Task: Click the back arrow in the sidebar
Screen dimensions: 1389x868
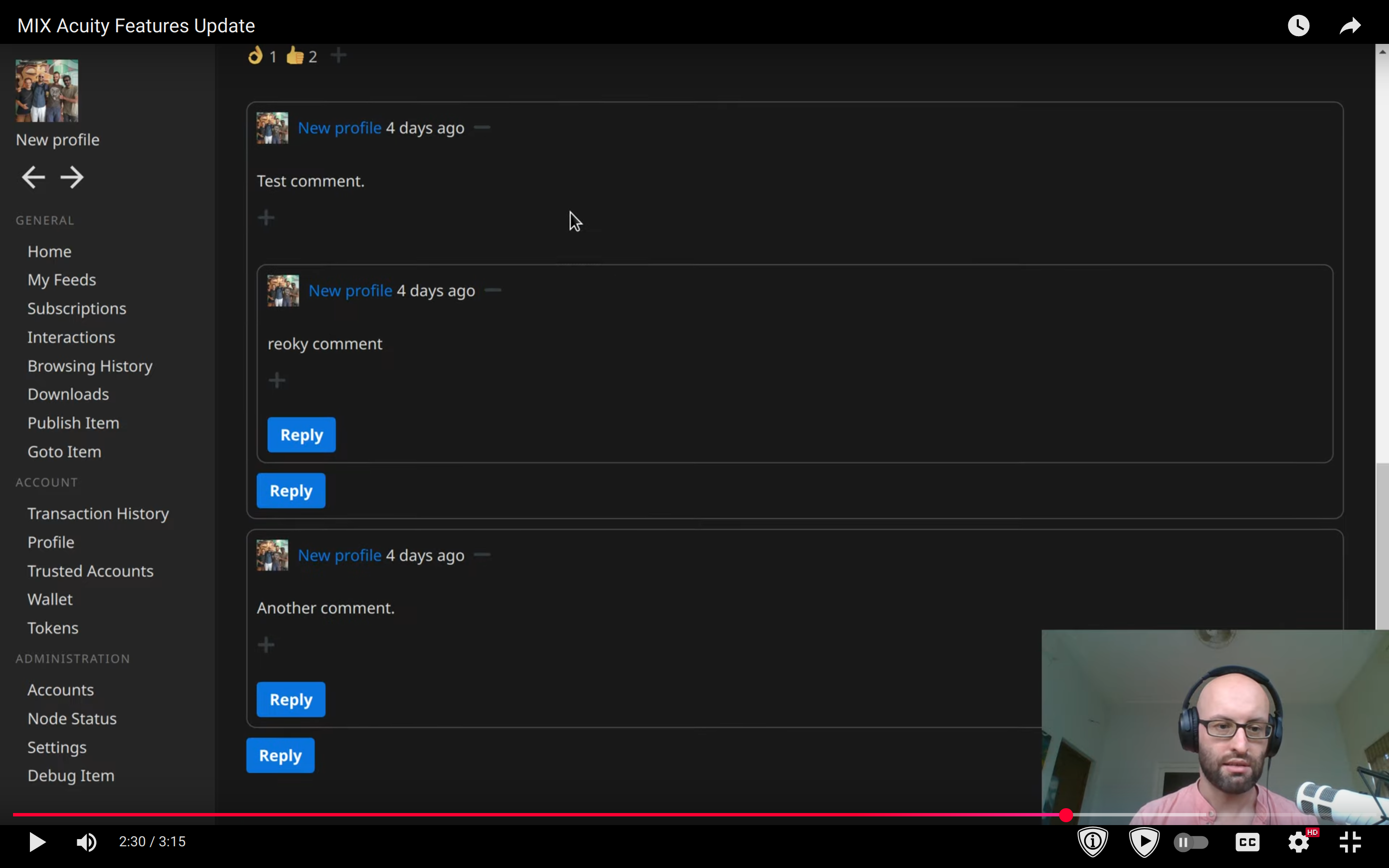Action: pyautogui.click(x=33, y=177)
